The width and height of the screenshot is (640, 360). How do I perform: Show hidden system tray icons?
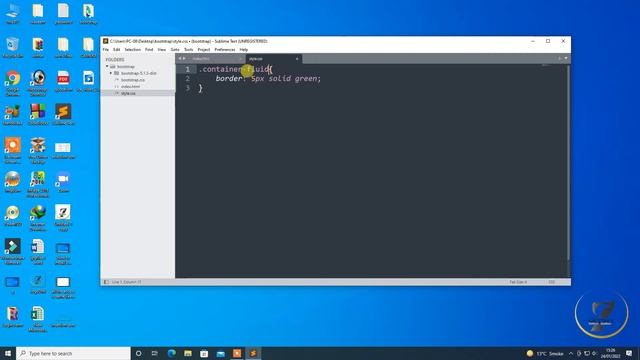(x=571, y=353)
